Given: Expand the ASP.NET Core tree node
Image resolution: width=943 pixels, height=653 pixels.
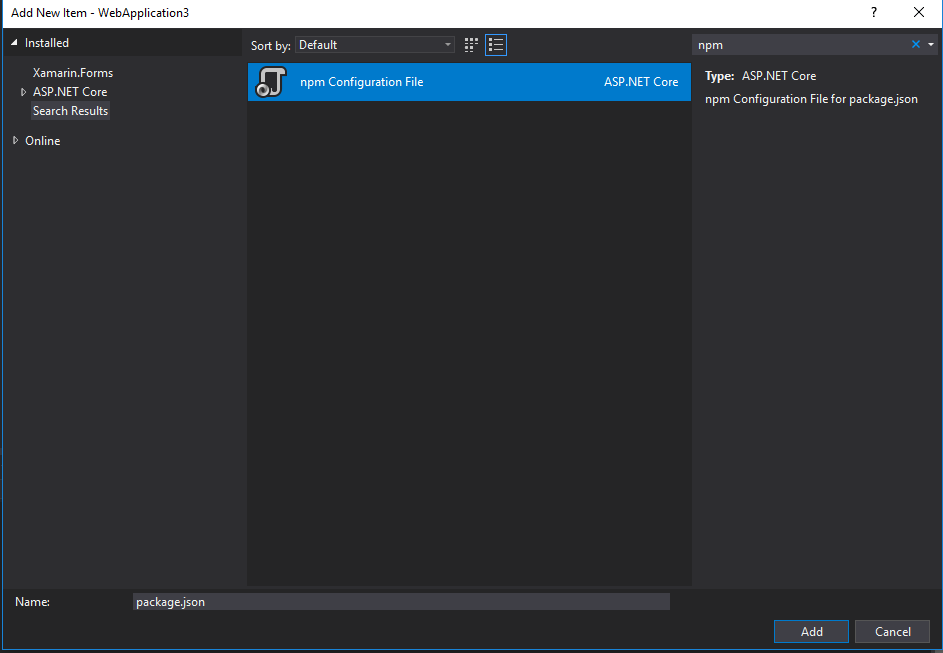Looking at the screenshot, I should [22, 91].
